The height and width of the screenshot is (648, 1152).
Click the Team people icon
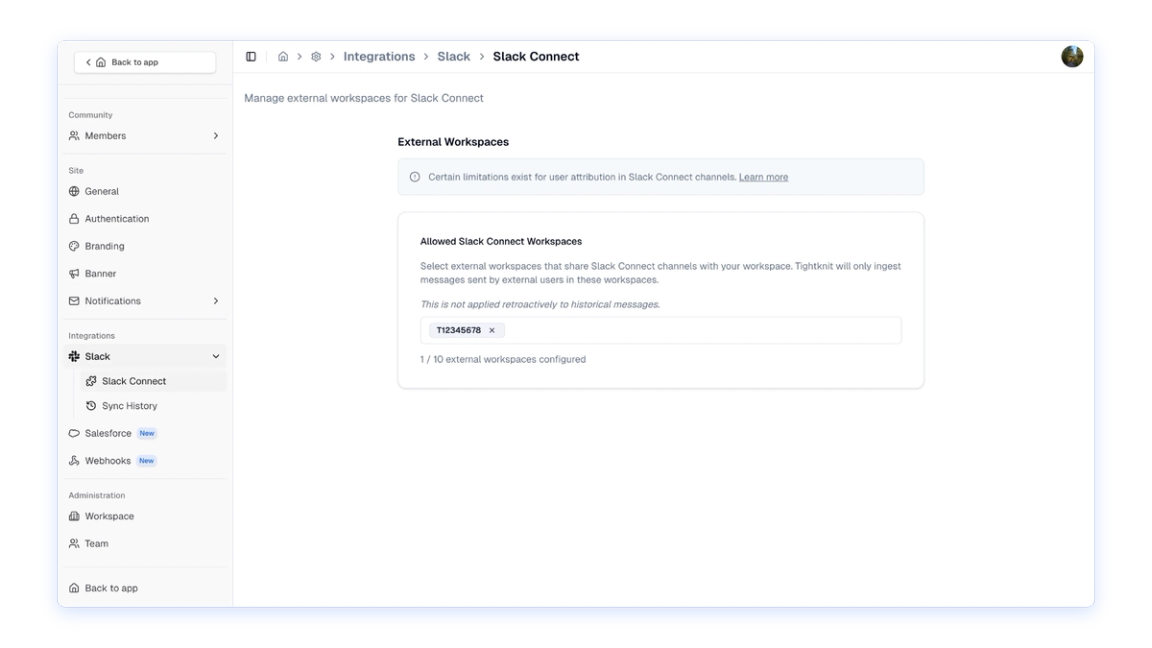(74, 544)
